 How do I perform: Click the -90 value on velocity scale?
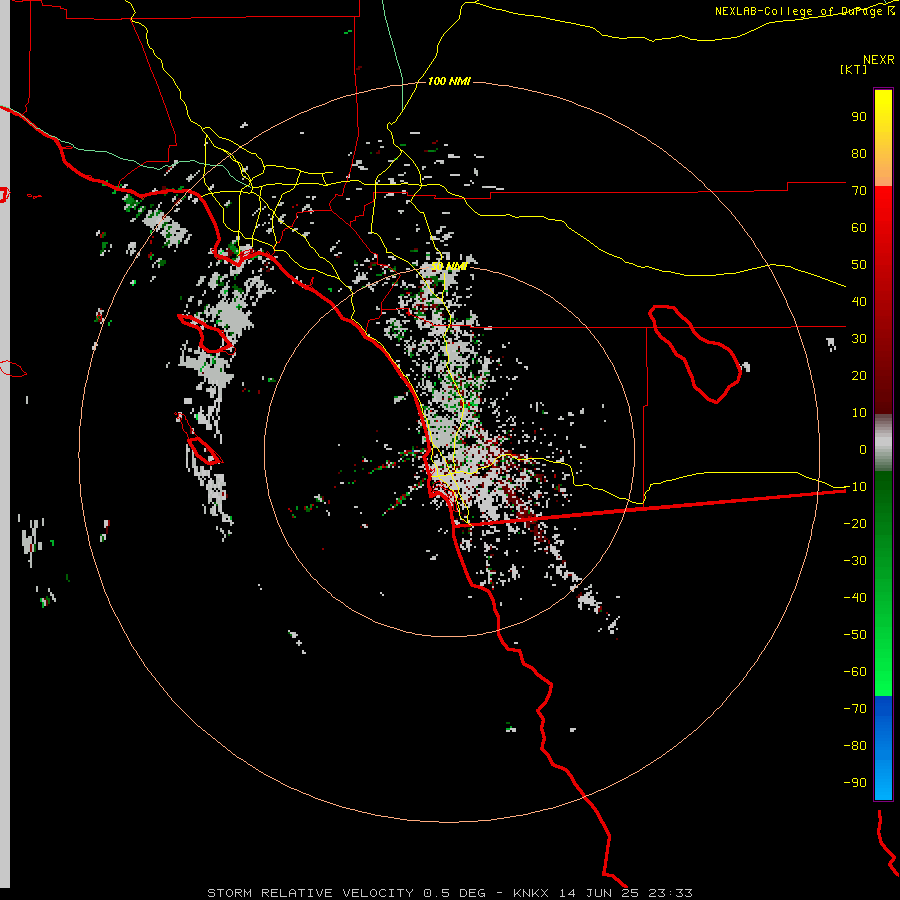coord(855,782)
